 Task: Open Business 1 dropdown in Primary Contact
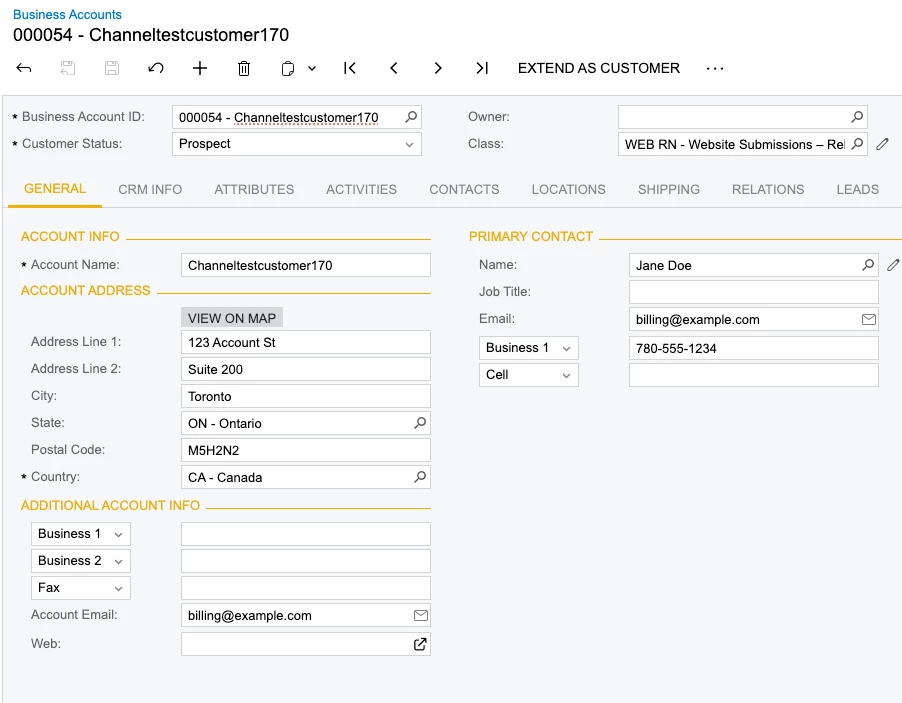529,348
